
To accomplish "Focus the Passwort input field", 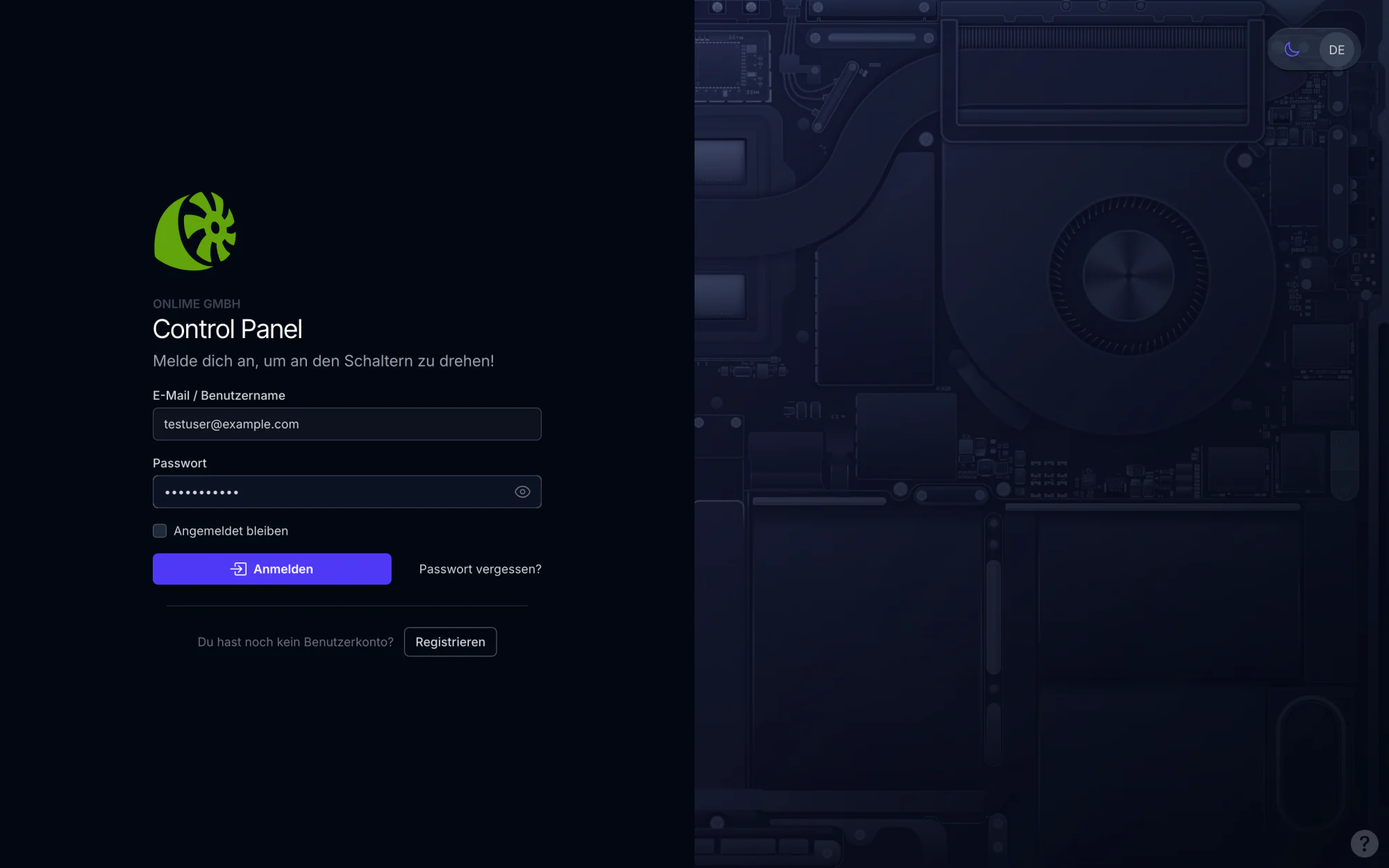I will pos(347,492).
